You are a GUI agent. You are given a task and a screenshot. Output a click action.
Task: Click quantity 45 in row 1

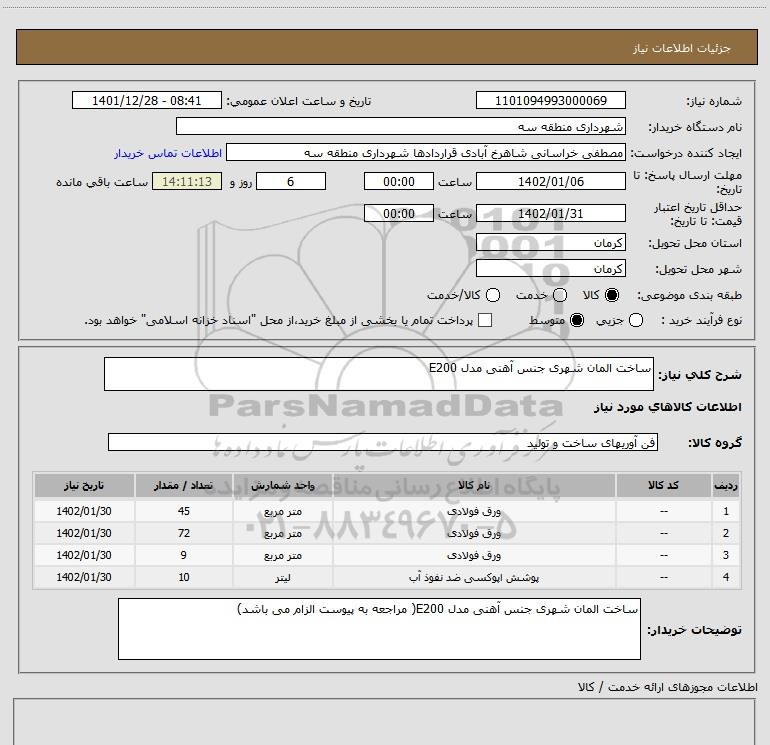click(x=184, y=511)
